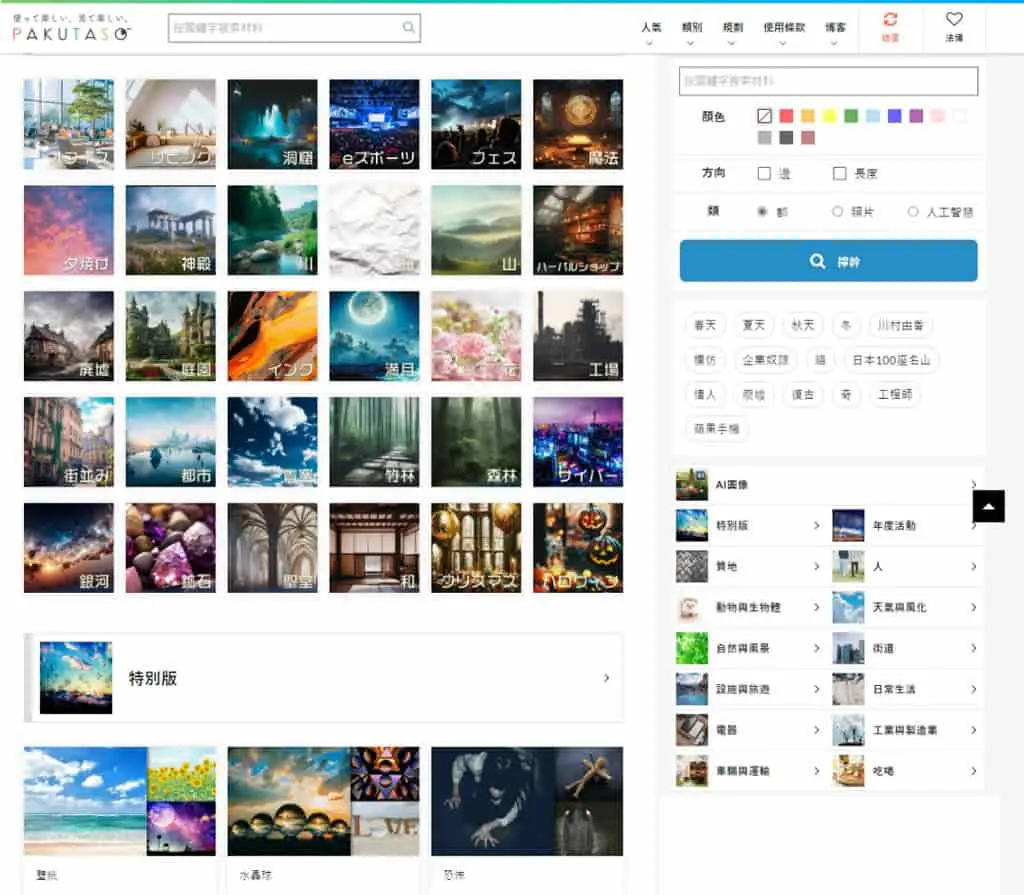The width and height of the screenshot is (1024, 895).
Task: Click the 秋天 tag
Action: (x=803, y=325)
